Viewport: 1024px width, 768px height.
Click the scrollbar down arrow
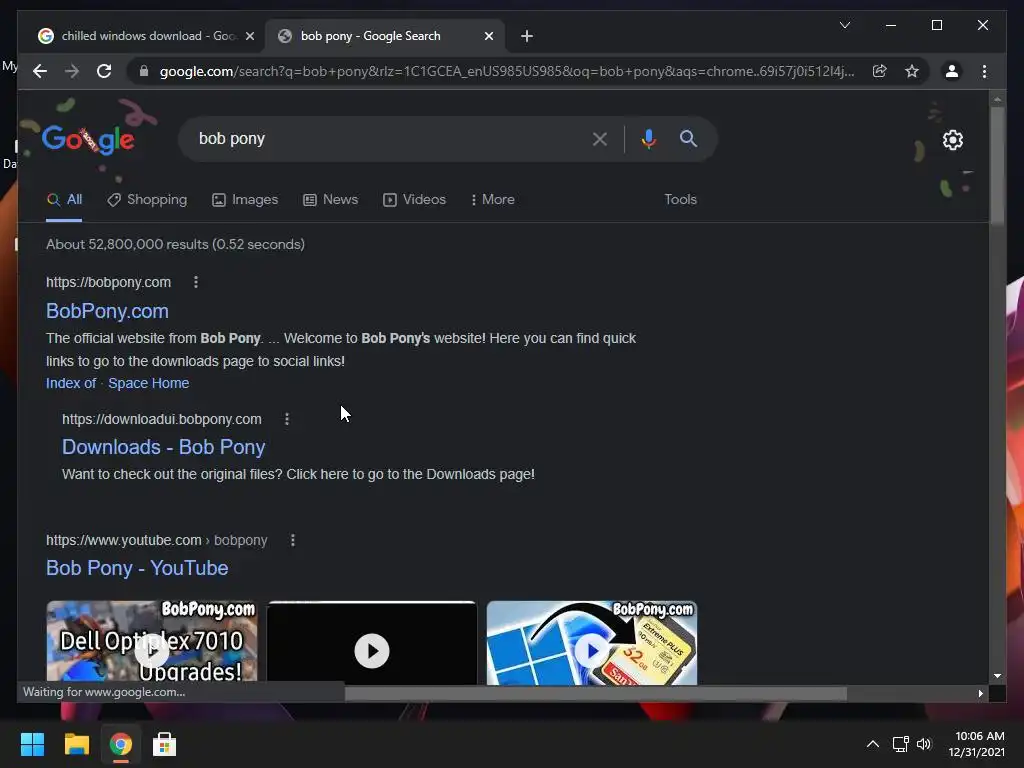click(997, 677)
